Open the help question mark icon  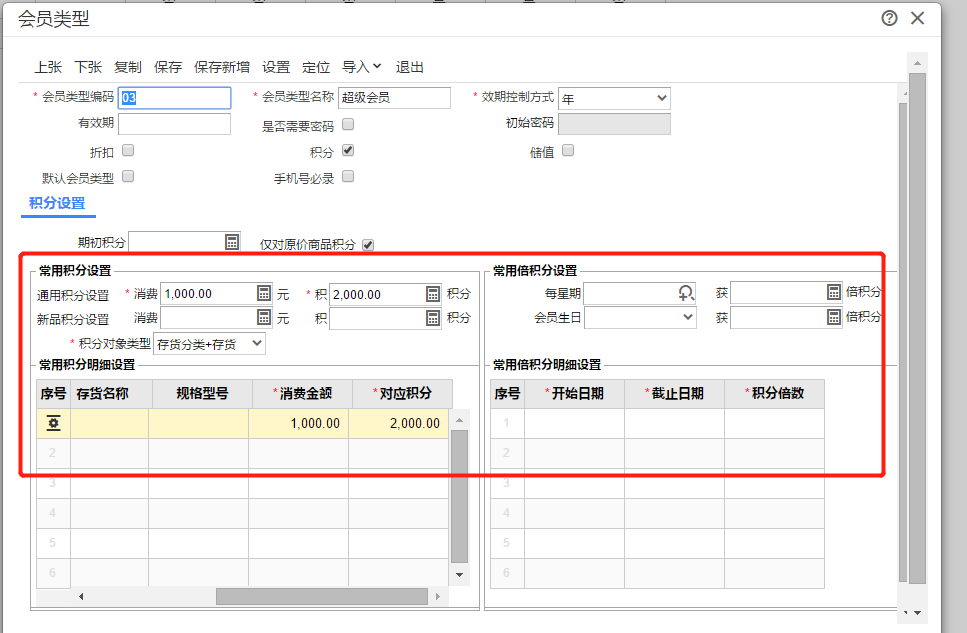[x=889, y=19]
